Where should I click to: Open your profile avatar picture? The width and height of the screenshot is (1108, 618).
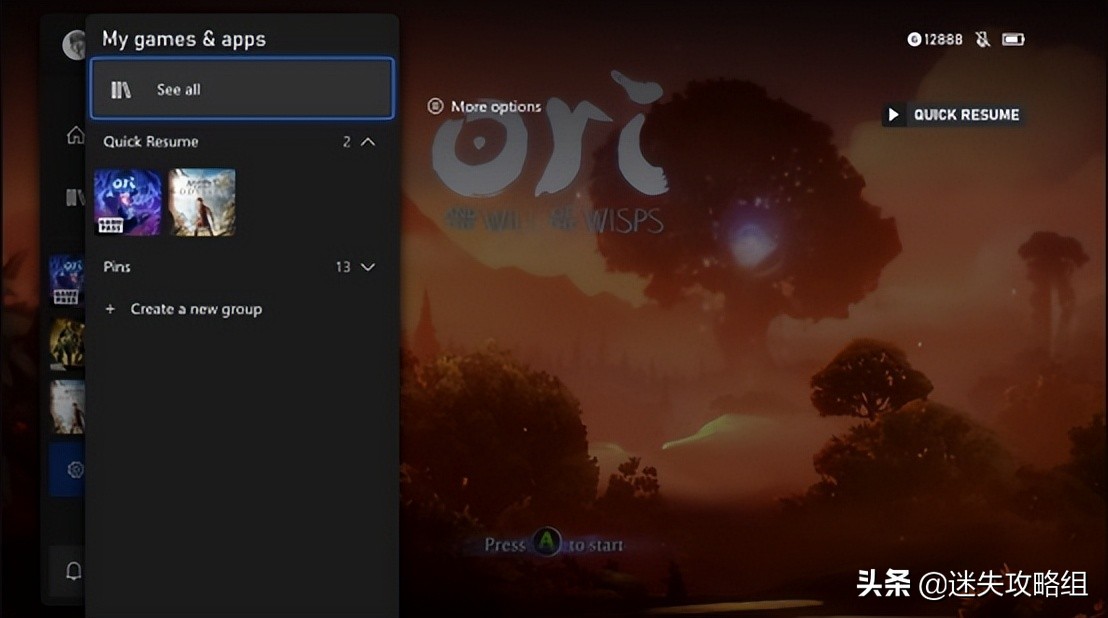pos(75,45)
